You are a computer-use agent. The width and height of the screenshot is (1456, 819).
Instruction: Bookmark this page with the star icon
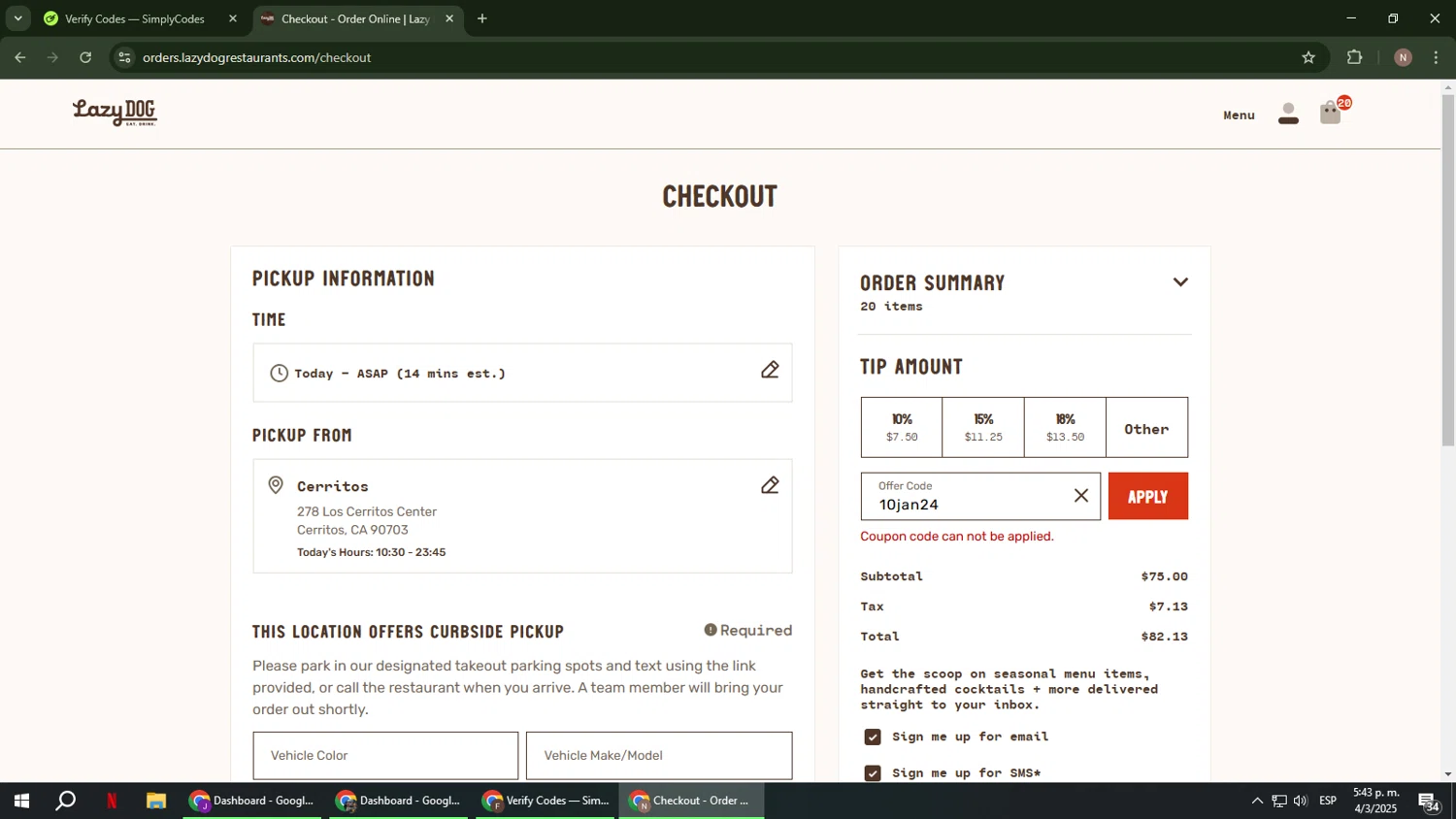(x=1308, y=57)
